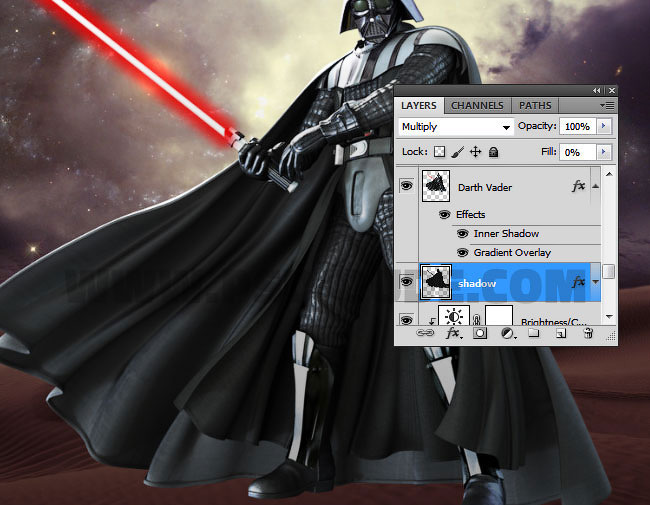Expand effects list of shadow layer
The width and height of the screenshot is (650, 505).
[595, 282]
